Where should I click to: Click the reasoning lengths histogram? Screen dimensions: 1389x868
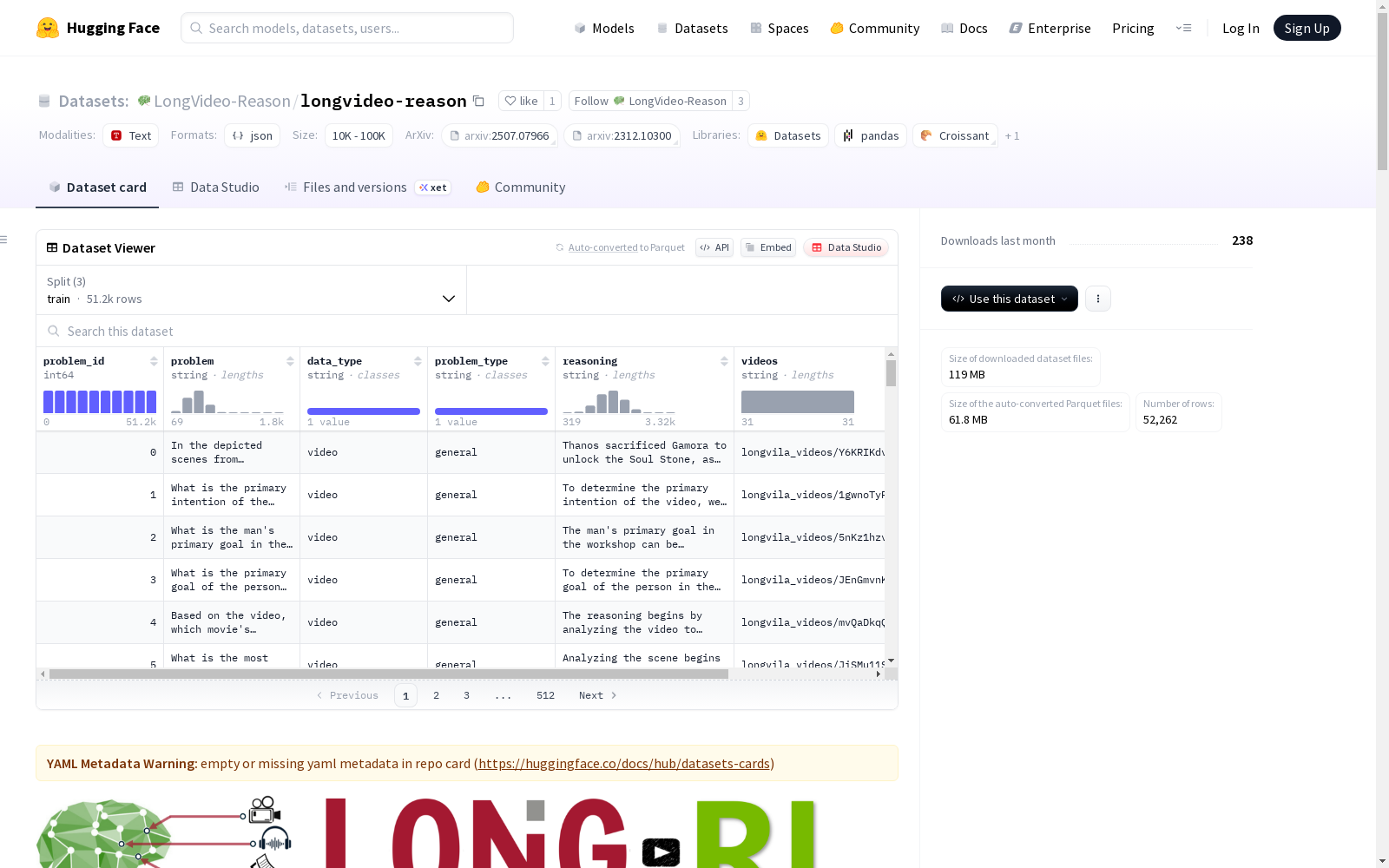point(619,402)
